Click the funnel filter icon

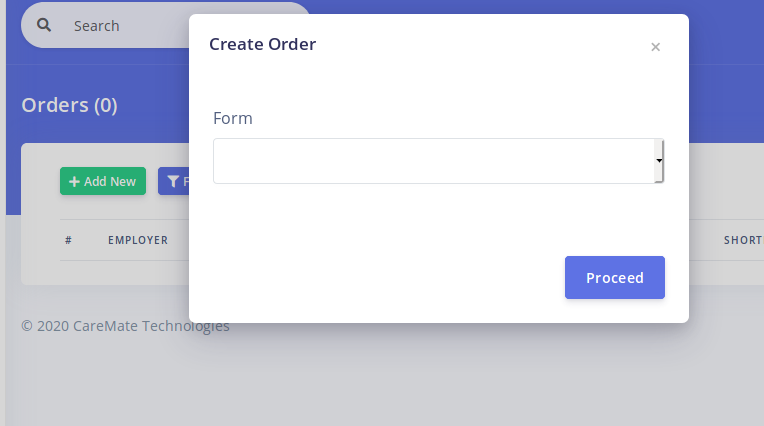[x=173, y=181]
